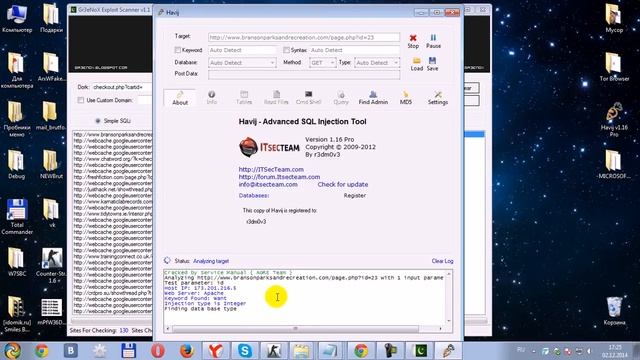Click the RU language indicator in tray
Image resolution: width=640 pixels, height=360 pixels.
point(521,350)
